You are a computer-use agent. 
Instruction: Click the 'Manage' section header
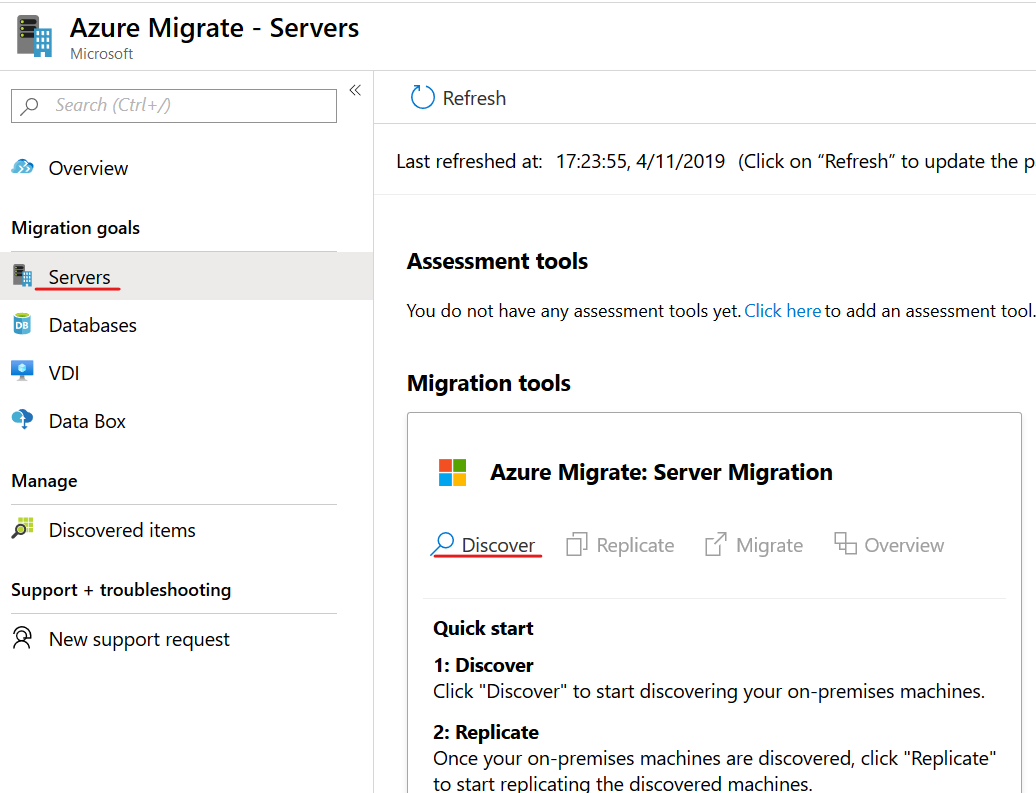[x=44, y=481]
